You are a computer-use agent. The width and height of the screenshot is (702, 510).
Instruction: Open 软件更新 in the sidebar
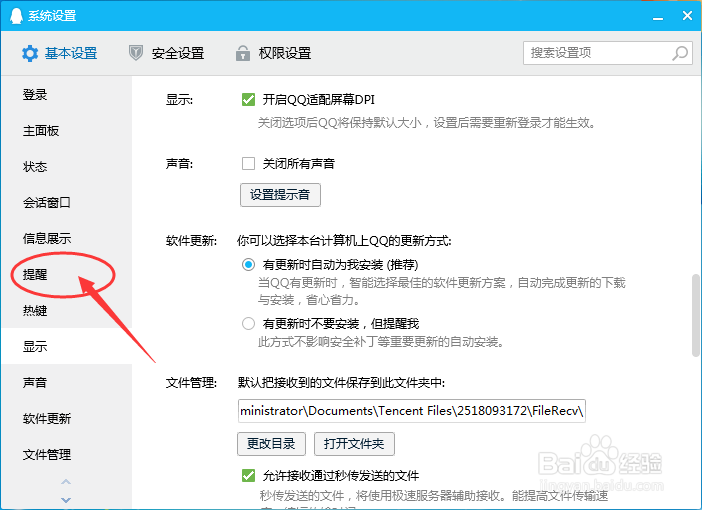pyautogui.click(x=67, y=418)
